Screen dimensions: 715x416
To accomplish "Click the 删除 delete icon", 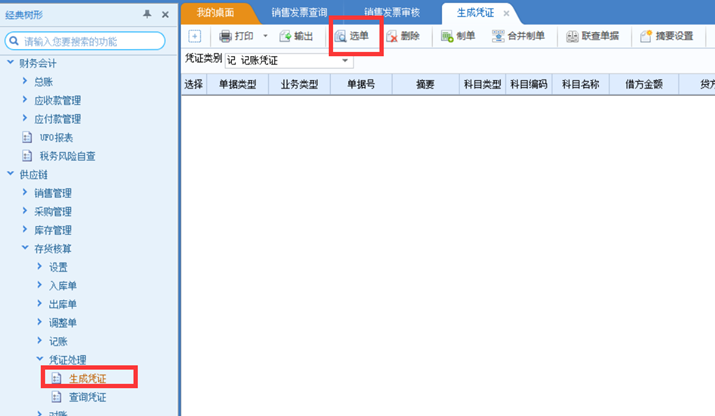I will 392,36.
